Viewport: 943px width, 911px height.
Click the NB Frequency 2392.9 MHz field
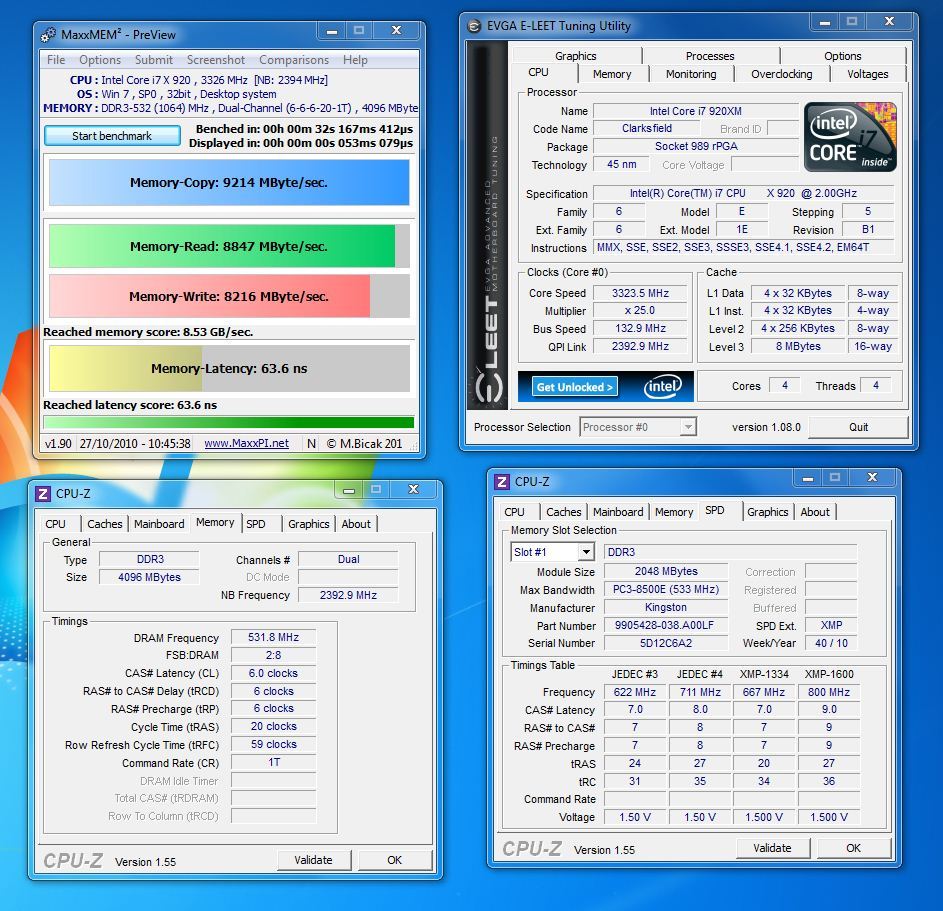348,595
